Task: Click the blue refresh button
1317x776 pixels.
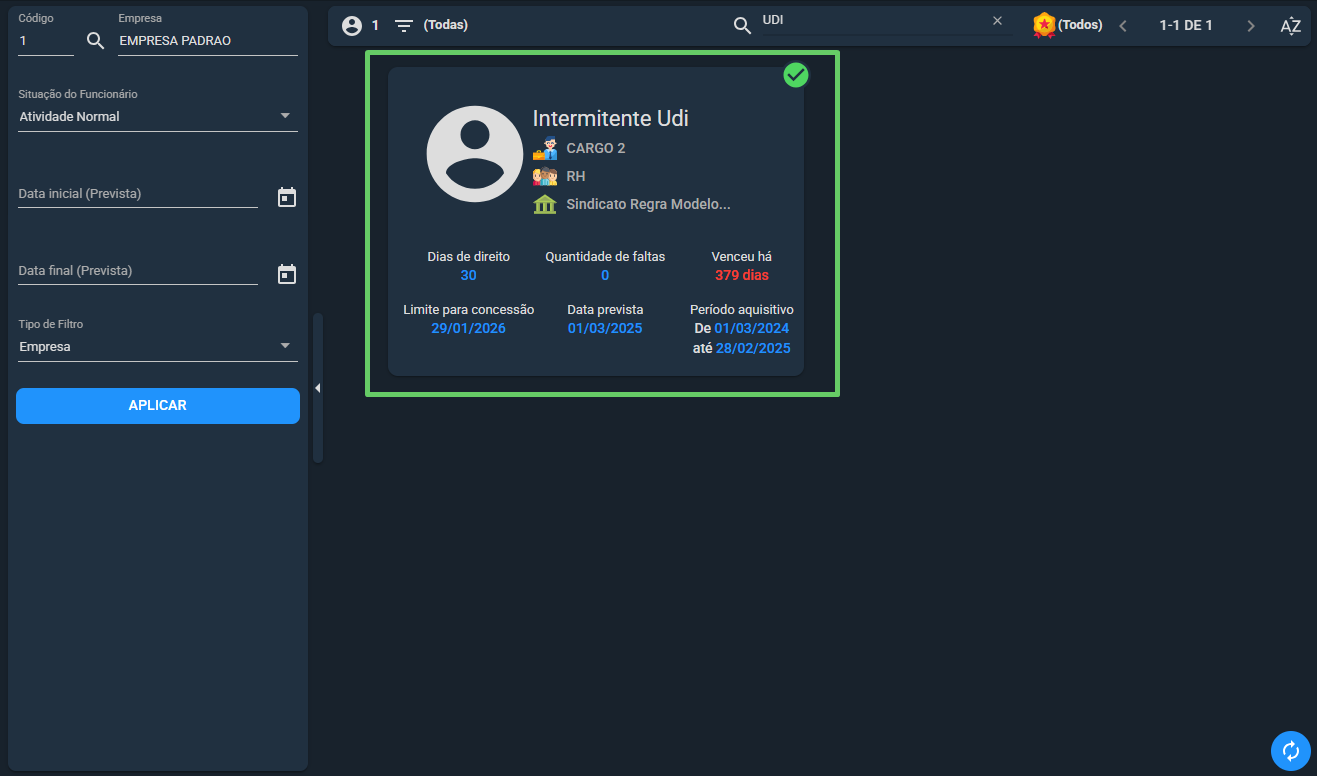Action: pos(1290,750)
